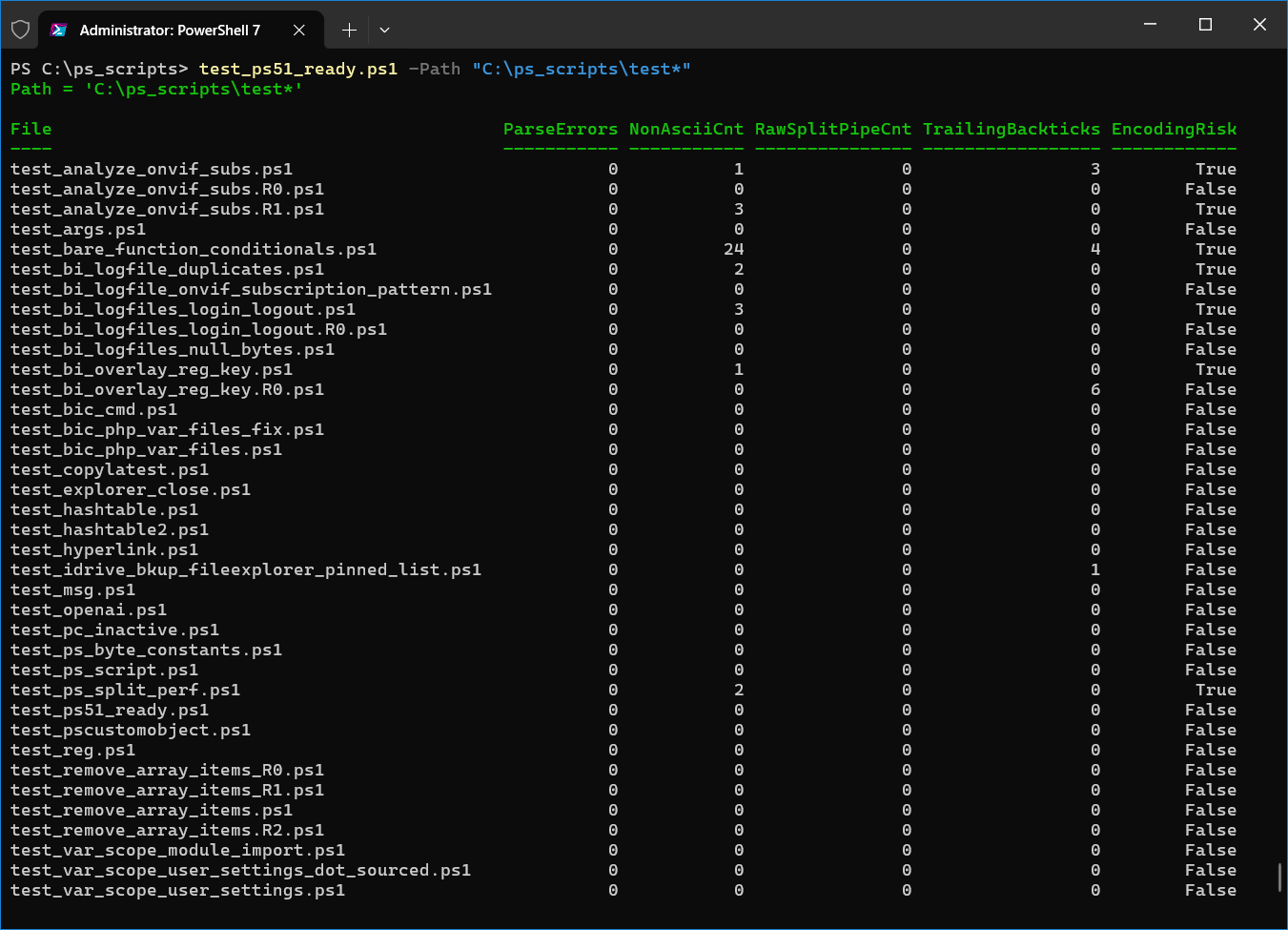
Task: Close the terminal window
Action: [1259, 25]
